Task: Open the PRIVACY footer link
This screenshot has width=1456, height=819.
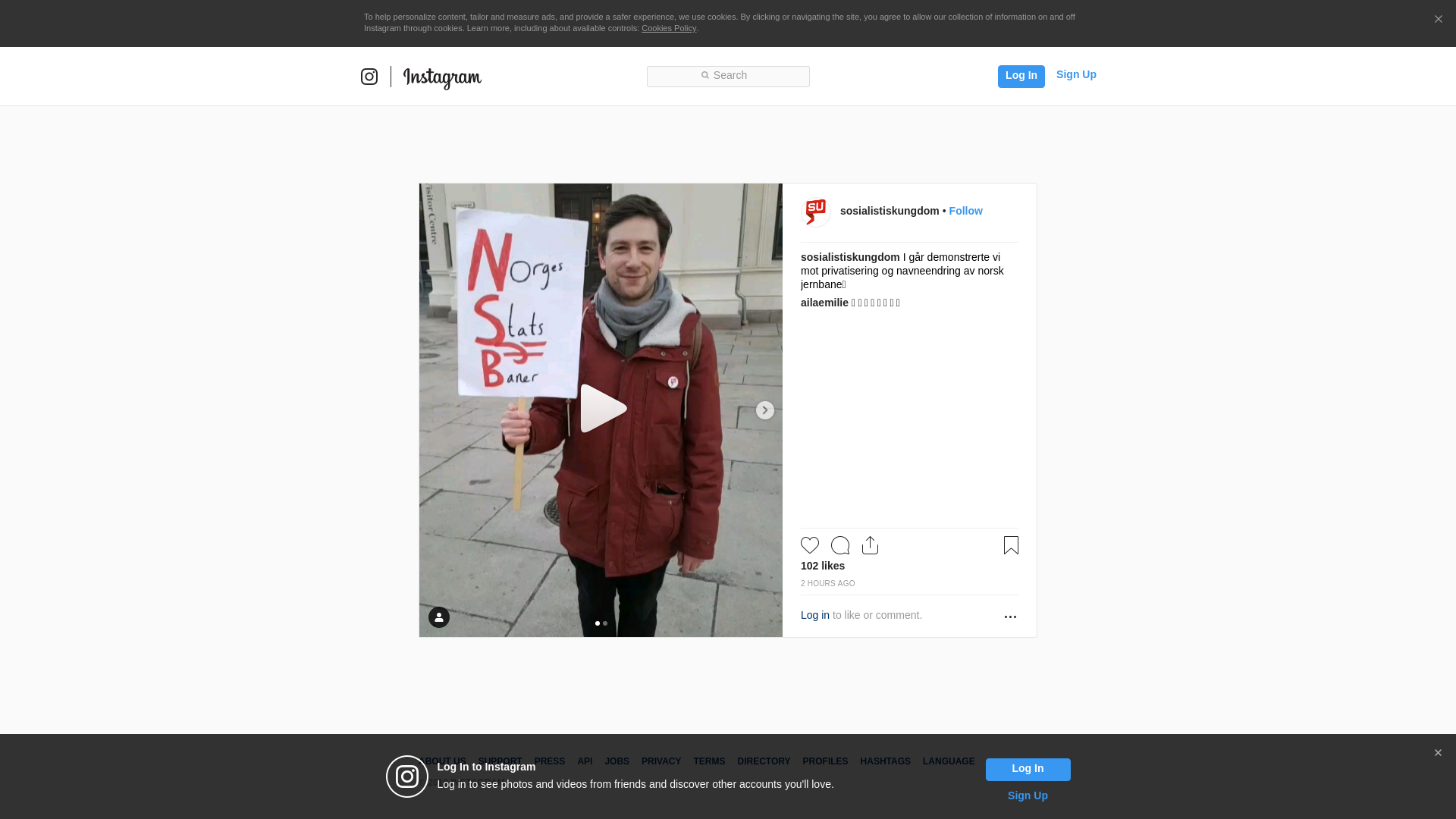Action: 661,761
